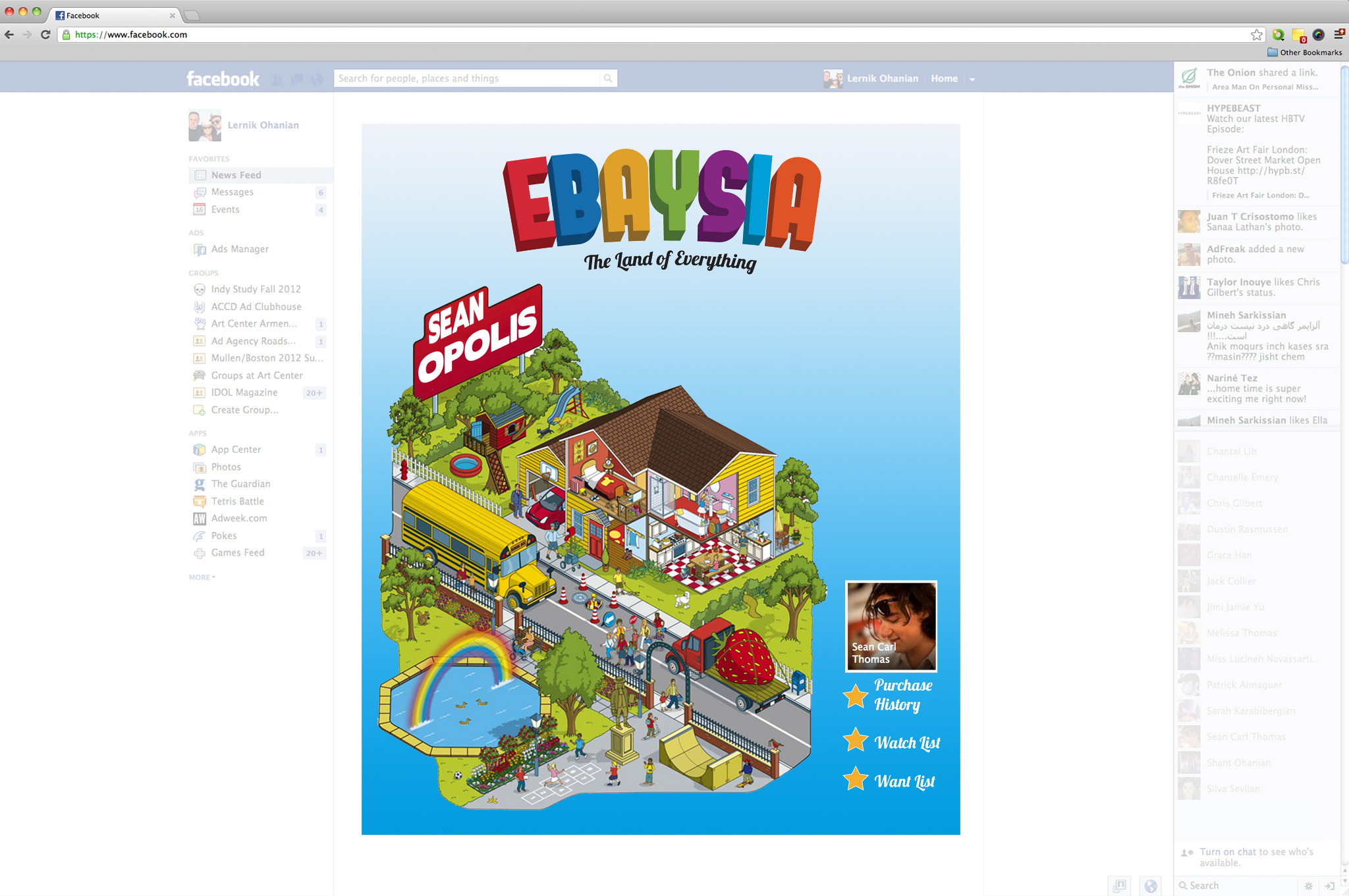Bookmark page with the star icon

coord(1257,35)
